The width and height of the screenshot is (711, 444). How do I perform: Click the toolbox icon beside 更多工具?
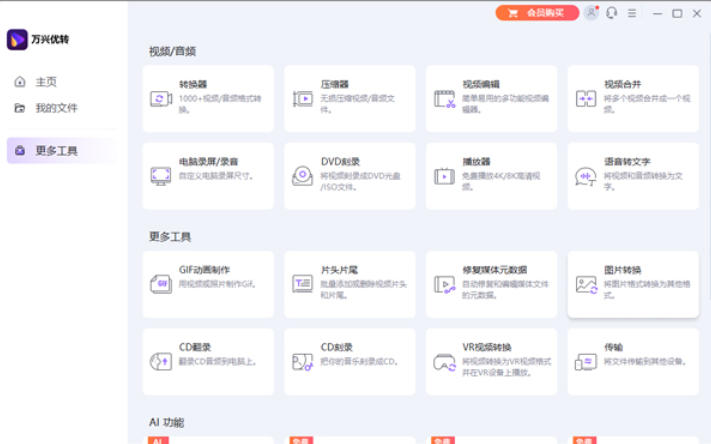(20, 151)
